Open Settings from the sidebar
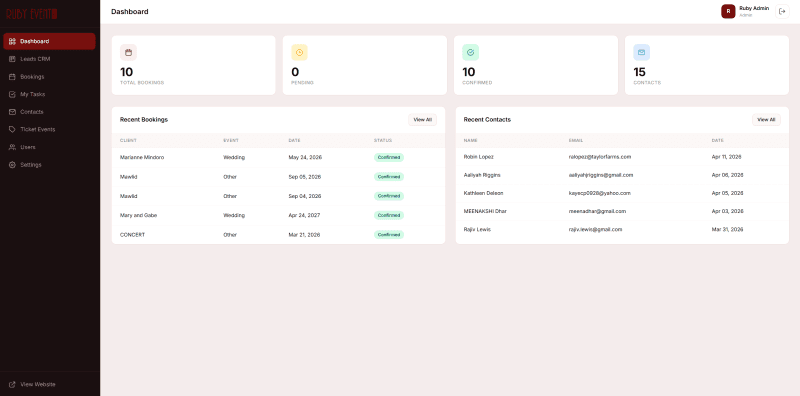 tap(49, 165)
